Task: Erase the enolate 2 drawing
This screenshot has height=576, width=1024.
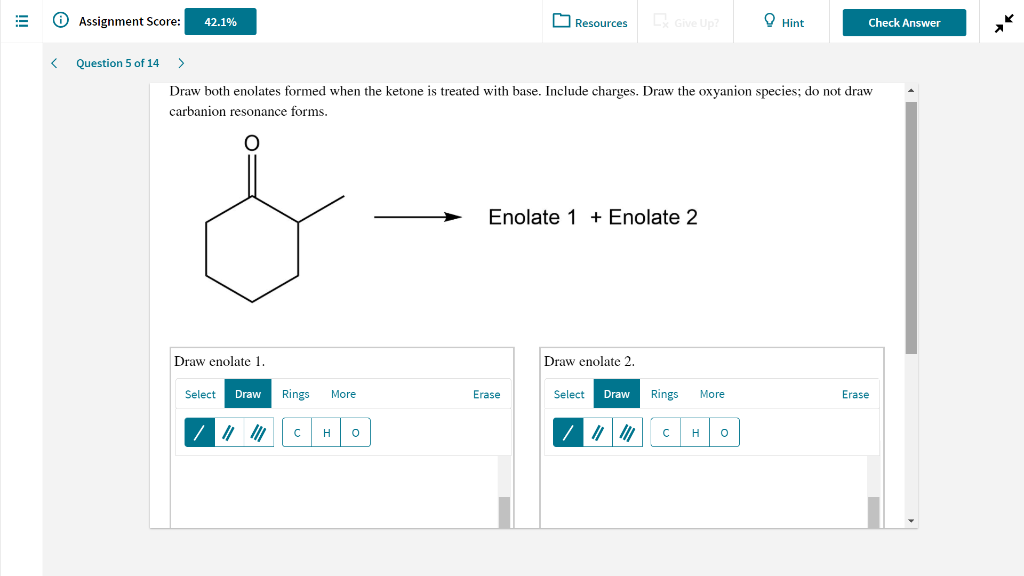Action: tap(855, 394)
